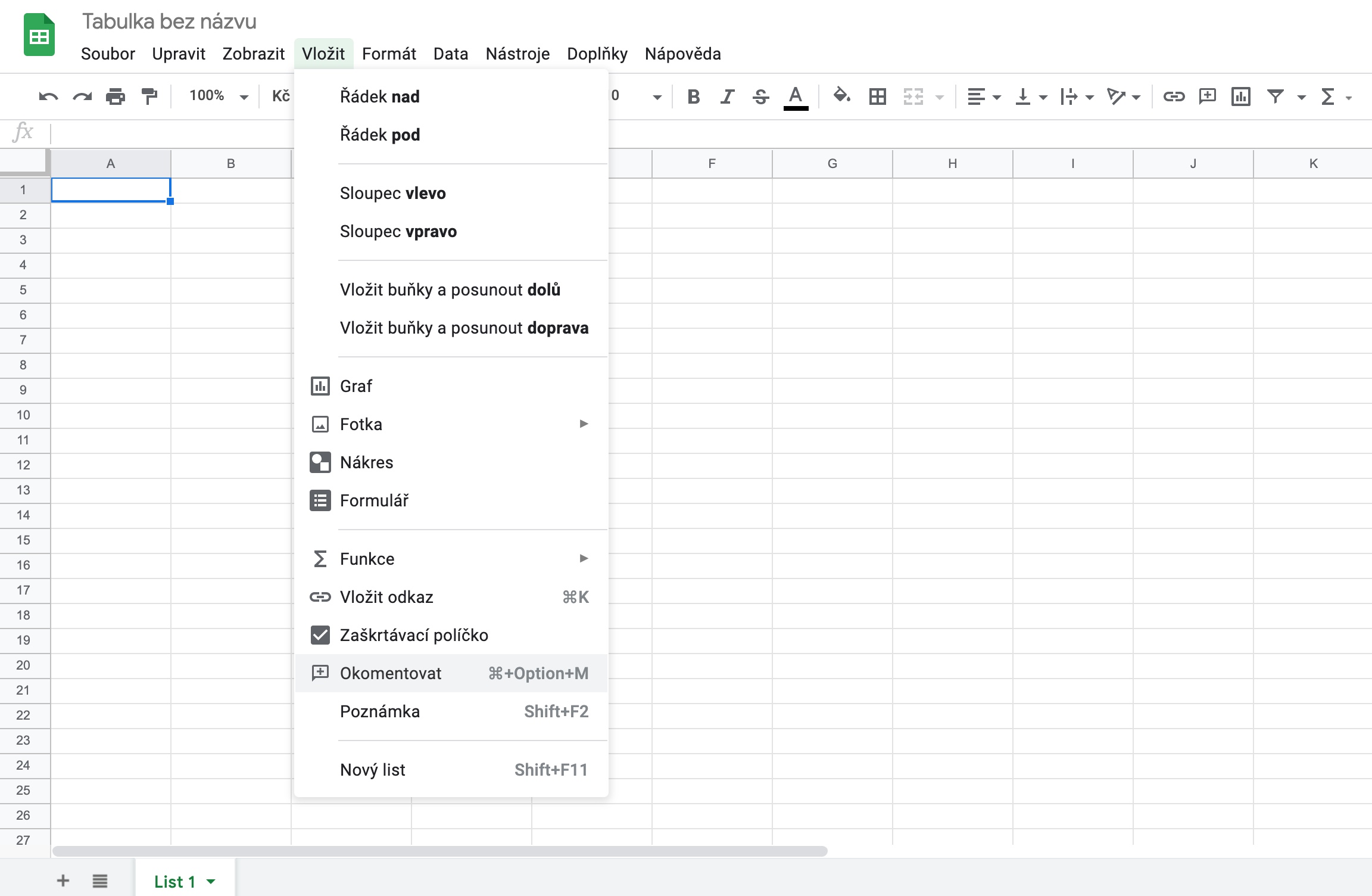This screenshot has height=896, width=1372.
Task: Toggle bold formatting button
Action: click(693, 97)
